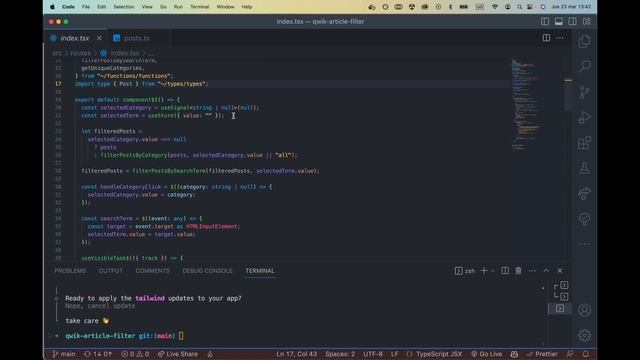Screen dimensions: 640x360
Task: Open Customize Layout button in title bar
Action: point(587,21)
